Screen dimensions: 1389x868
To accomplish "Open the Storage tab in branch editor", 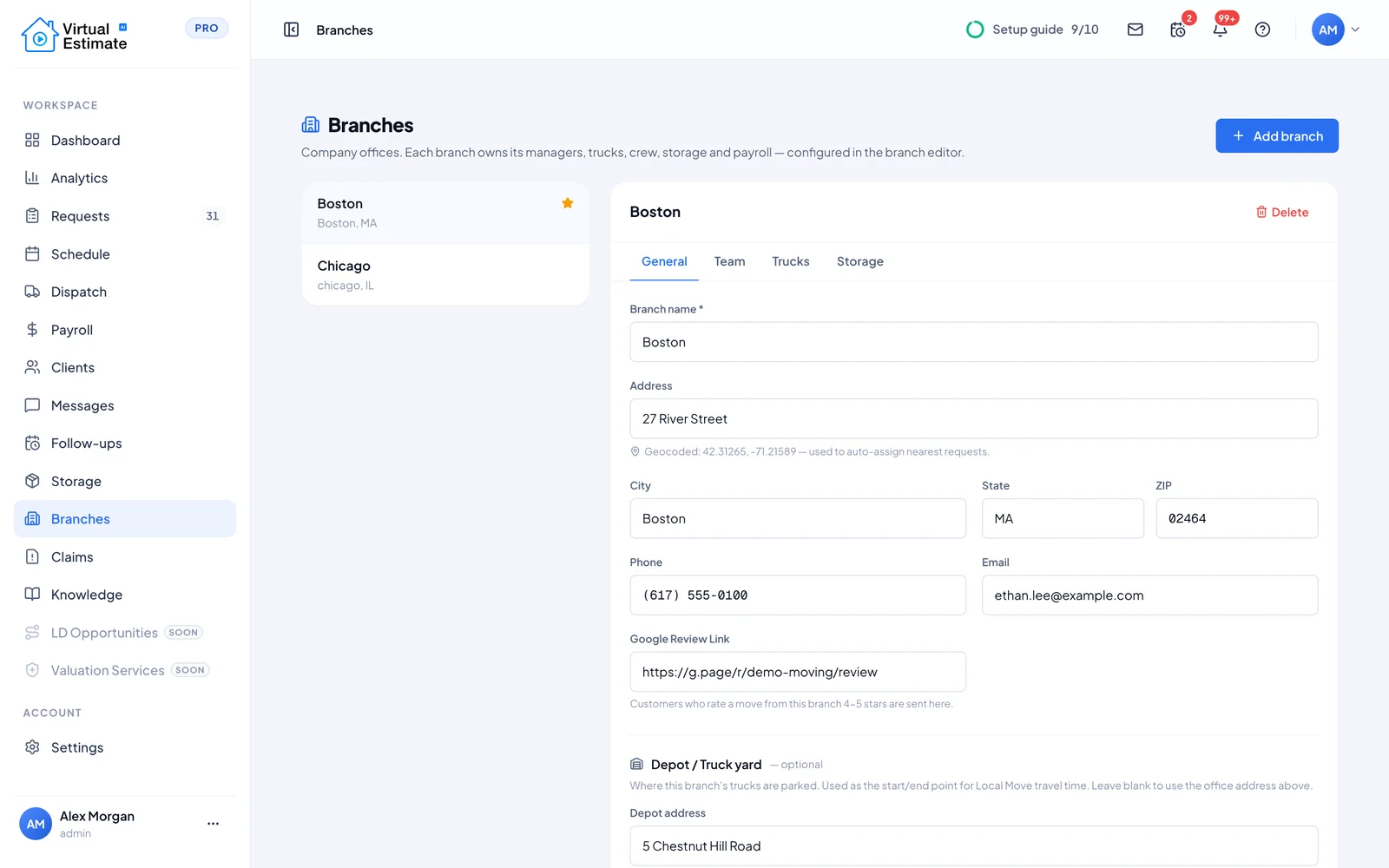I will [860, 261].
